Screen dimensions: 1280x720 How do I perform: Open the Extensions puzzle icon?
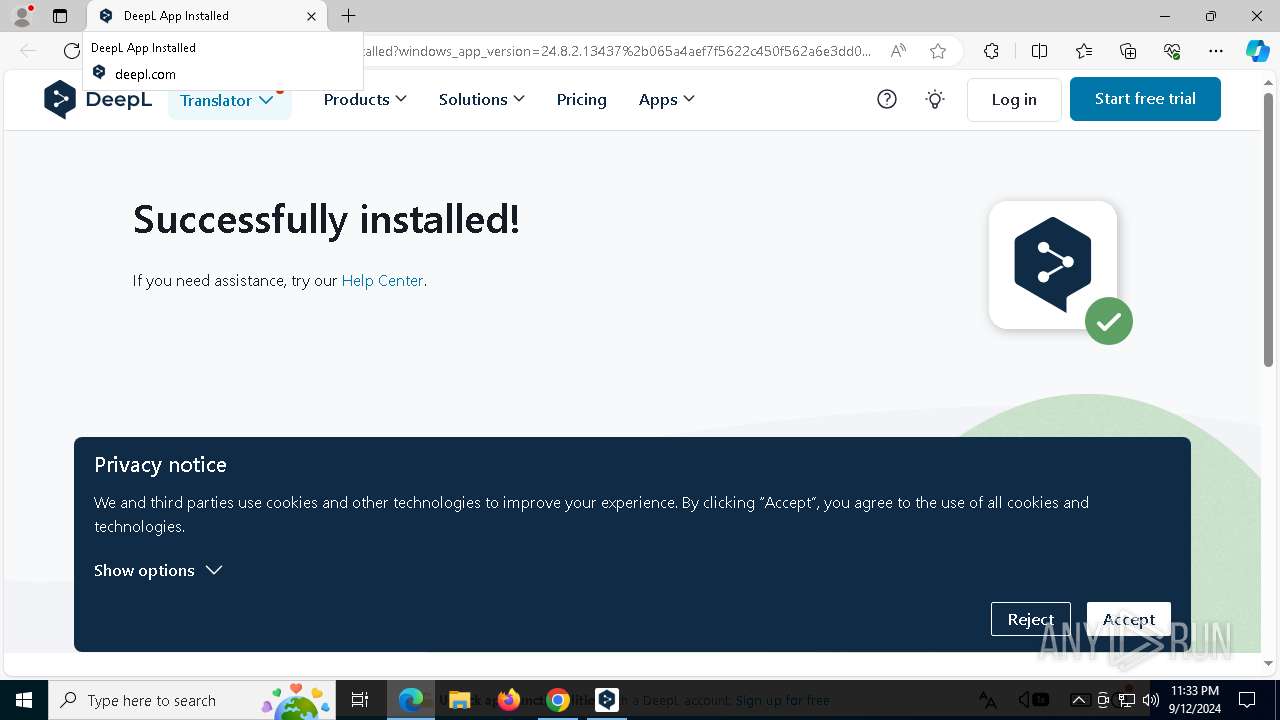[x=991, y=51]
